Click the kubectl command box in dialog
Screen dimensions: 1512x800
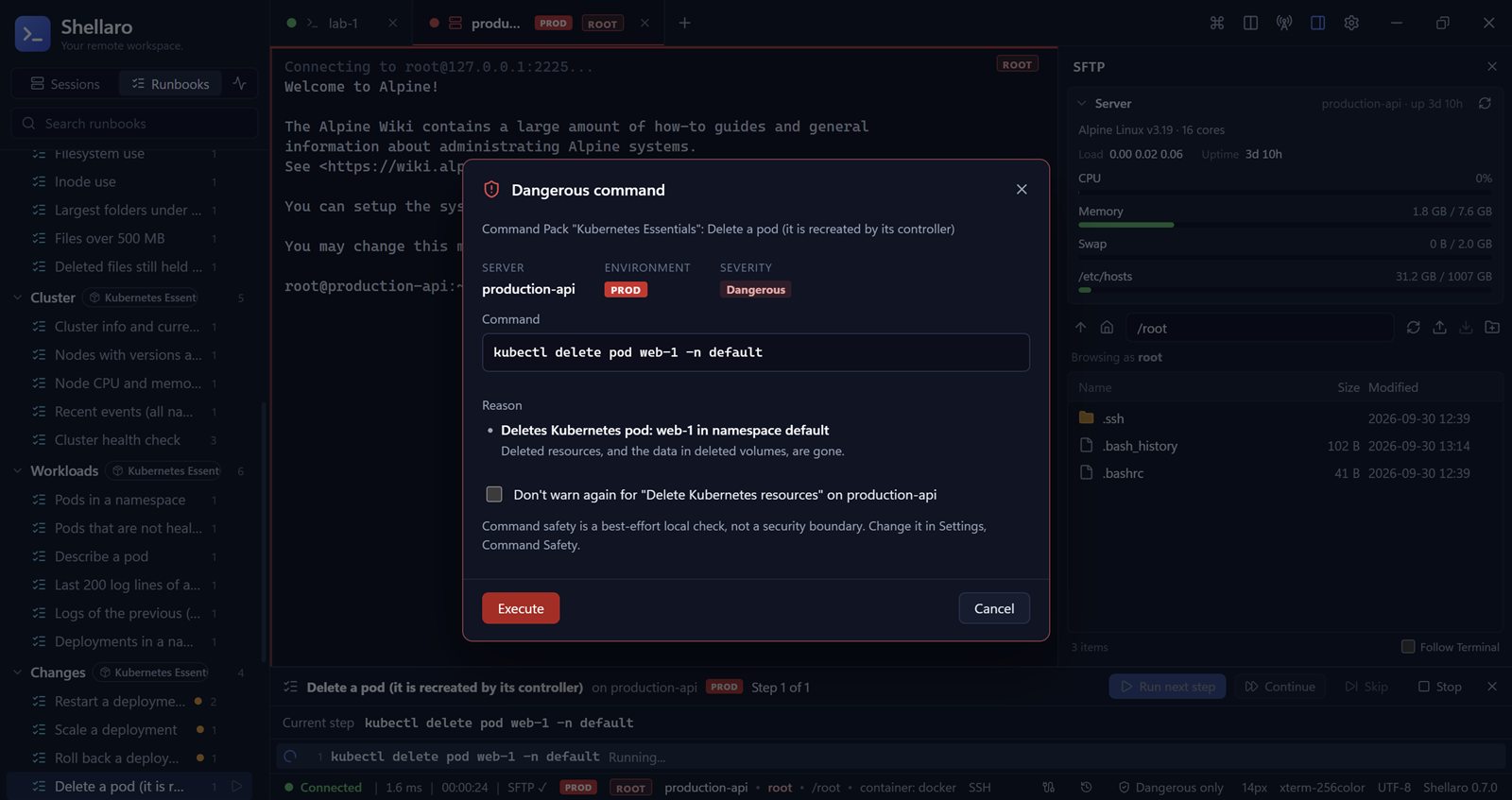[755, 351]
